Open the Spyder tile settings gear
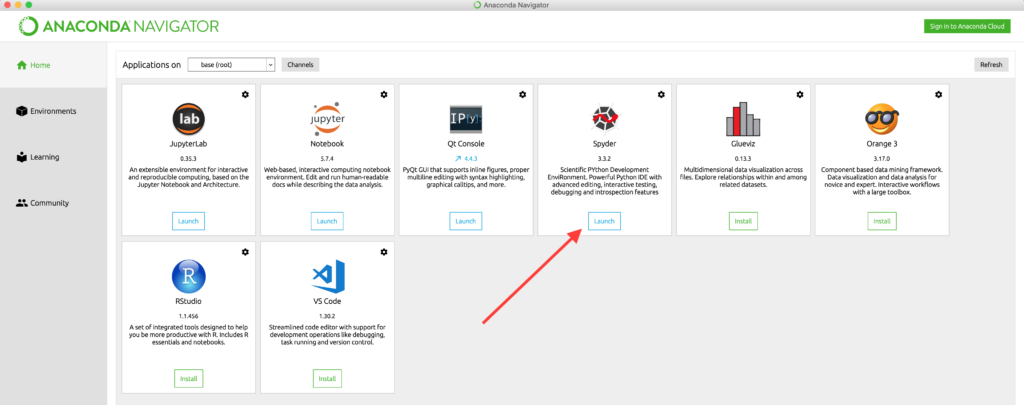 point(661,95)
